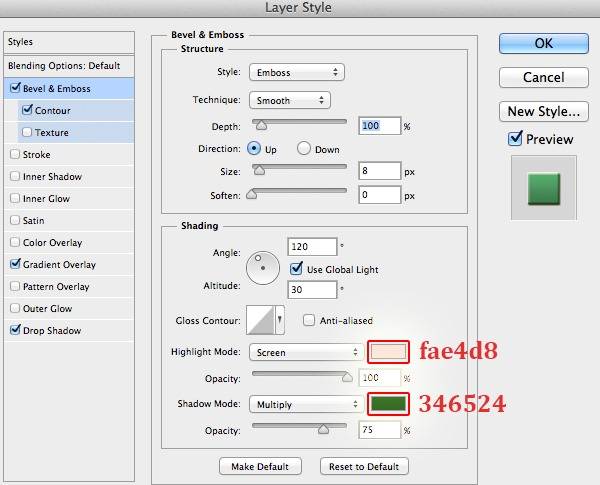Click the Cancel button

[x=543, y=77]
